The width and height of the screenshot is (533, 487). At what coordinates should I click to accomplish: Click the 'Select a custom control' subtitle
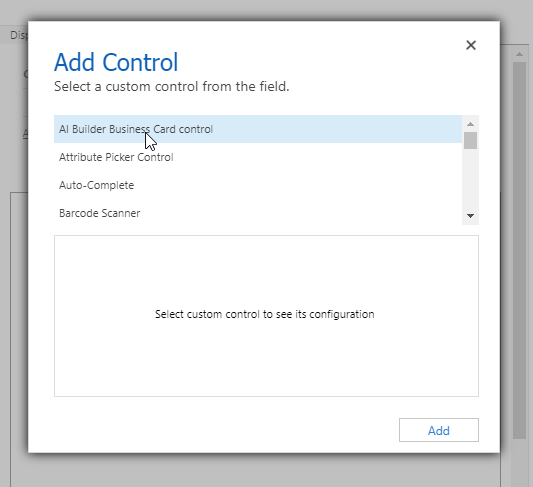click(172, 86)
